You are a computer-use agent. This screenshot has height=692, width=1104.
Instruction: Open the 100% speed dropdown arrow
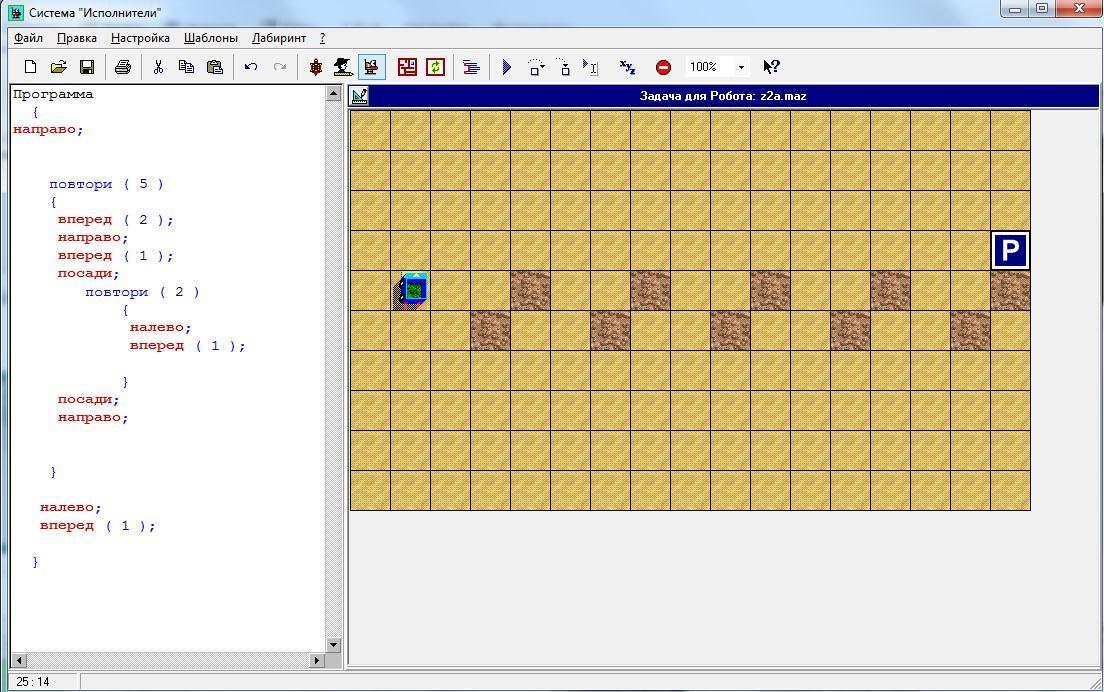pos(741,67)
